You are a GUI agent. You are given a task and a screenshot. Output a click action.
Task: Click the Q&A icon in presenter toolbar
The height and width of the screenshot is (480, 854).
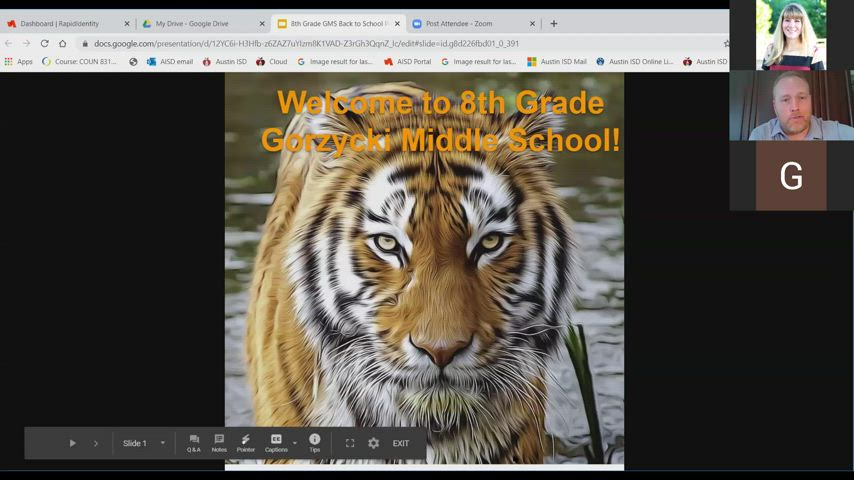(194, 442)
